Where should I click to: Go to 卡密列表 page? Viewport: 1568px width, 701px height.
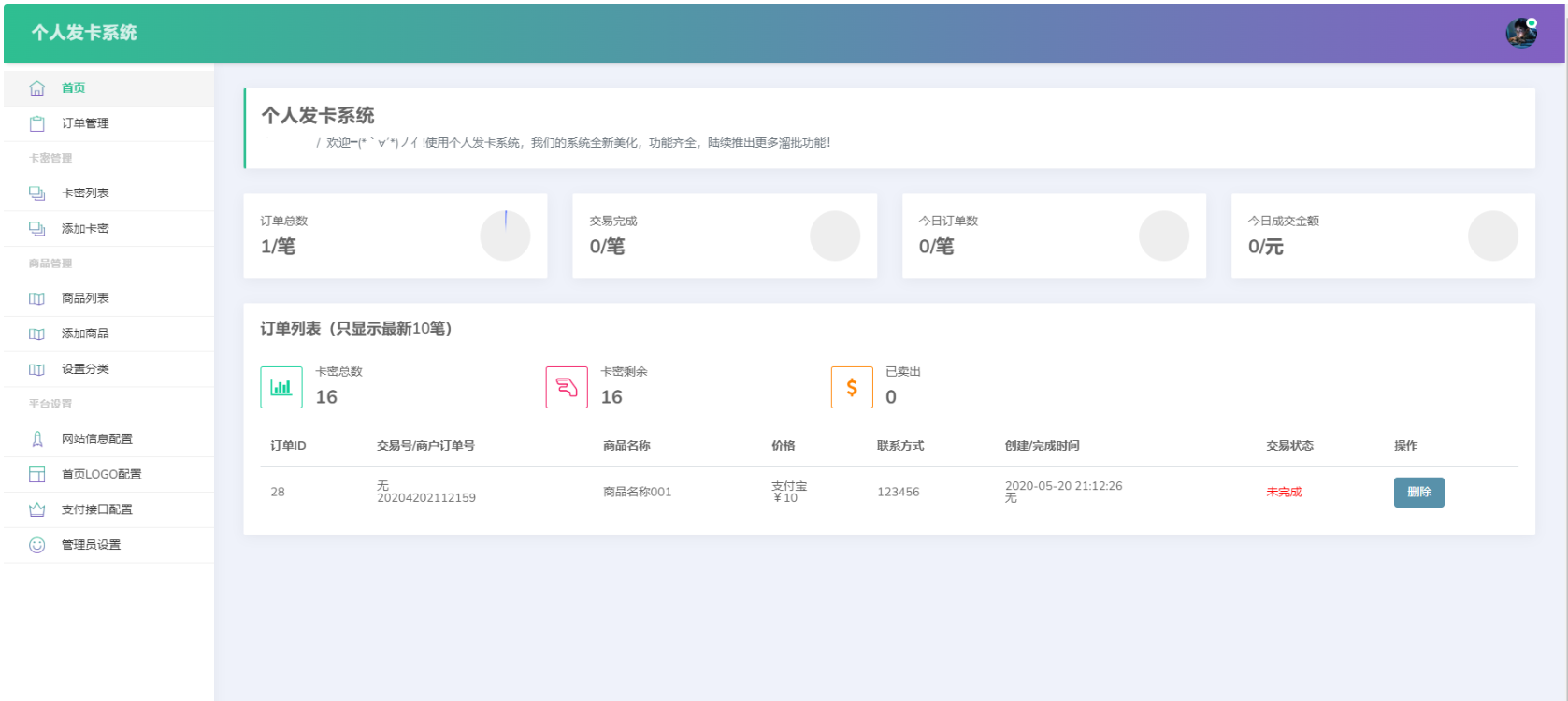coord(108,193)
